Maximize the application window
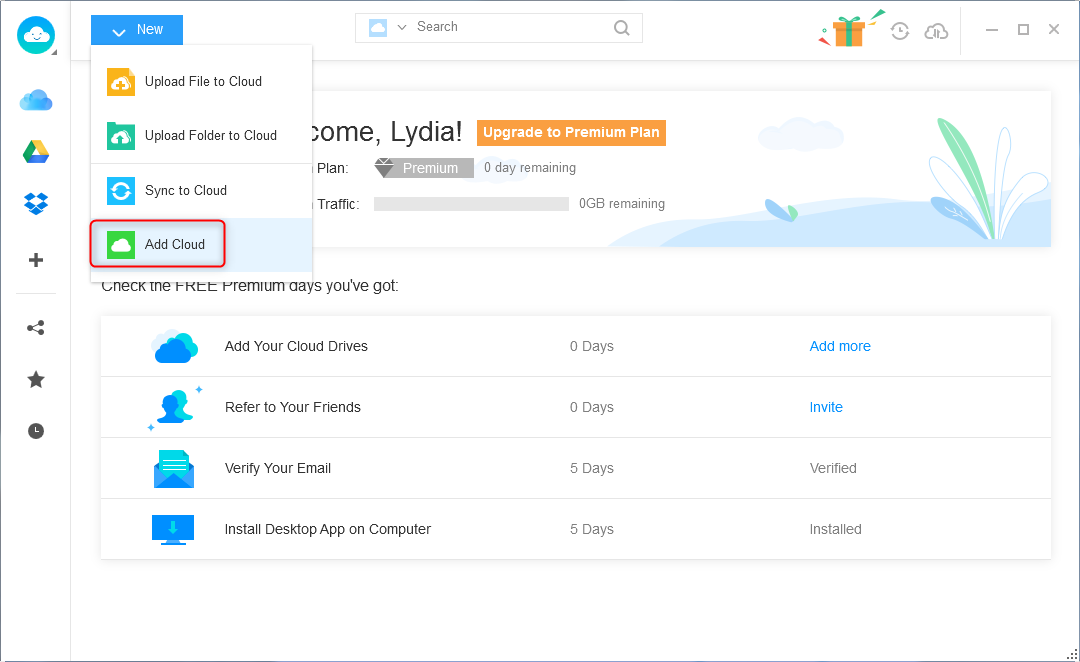 [1024, 30]
